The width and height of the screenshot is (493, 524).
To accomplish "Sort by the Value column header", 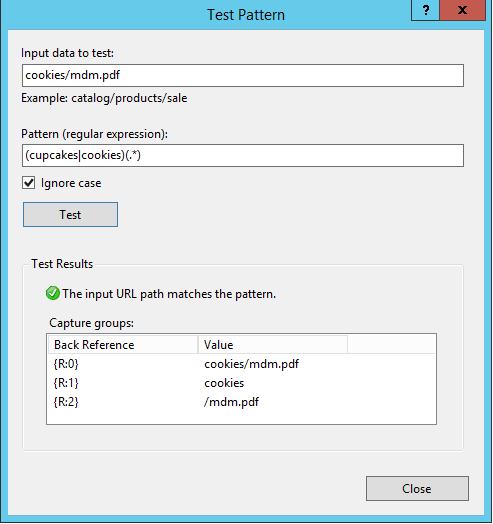I will pos(273,345).
